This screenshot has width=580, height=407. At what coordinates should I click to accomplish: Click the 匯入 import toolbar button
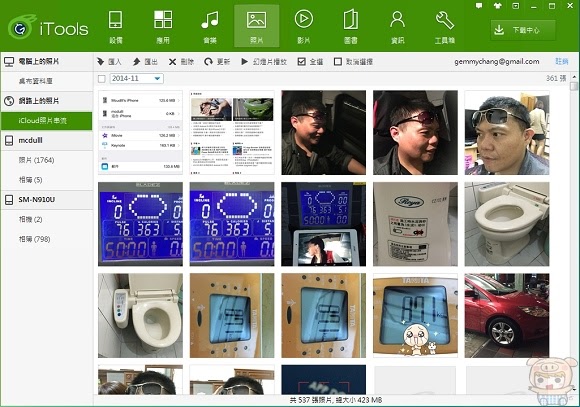109,61
